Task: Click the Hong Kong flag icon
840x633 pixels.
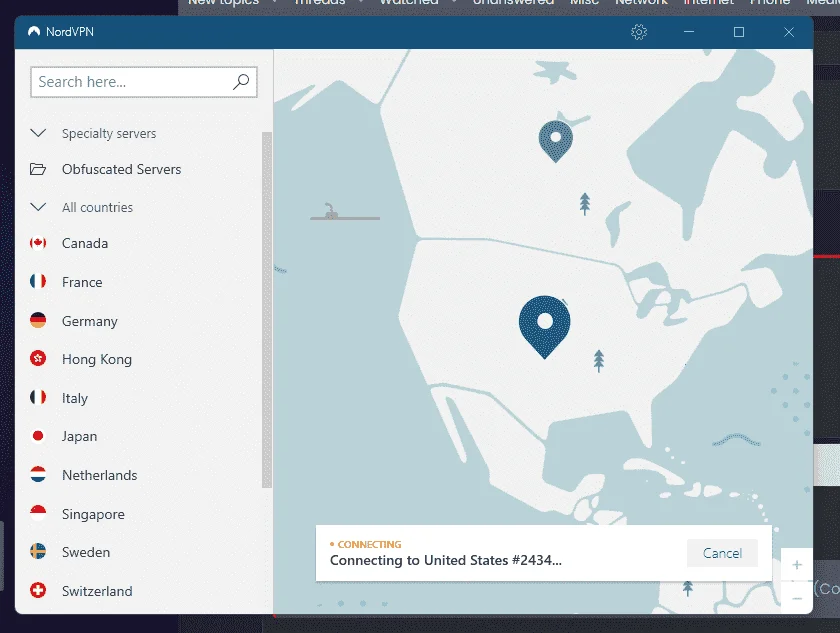Action: click(x=38, y=358)
